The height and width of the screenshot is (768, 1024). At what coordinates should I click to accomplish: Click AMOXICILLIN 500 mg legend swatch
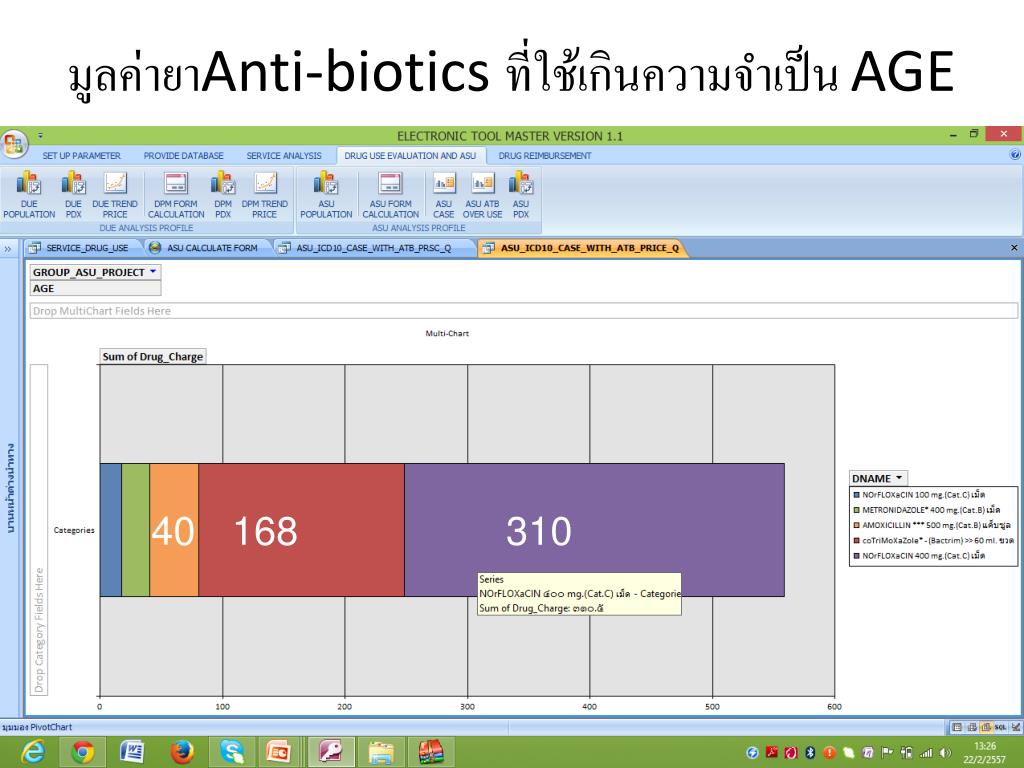click(856, 525)
